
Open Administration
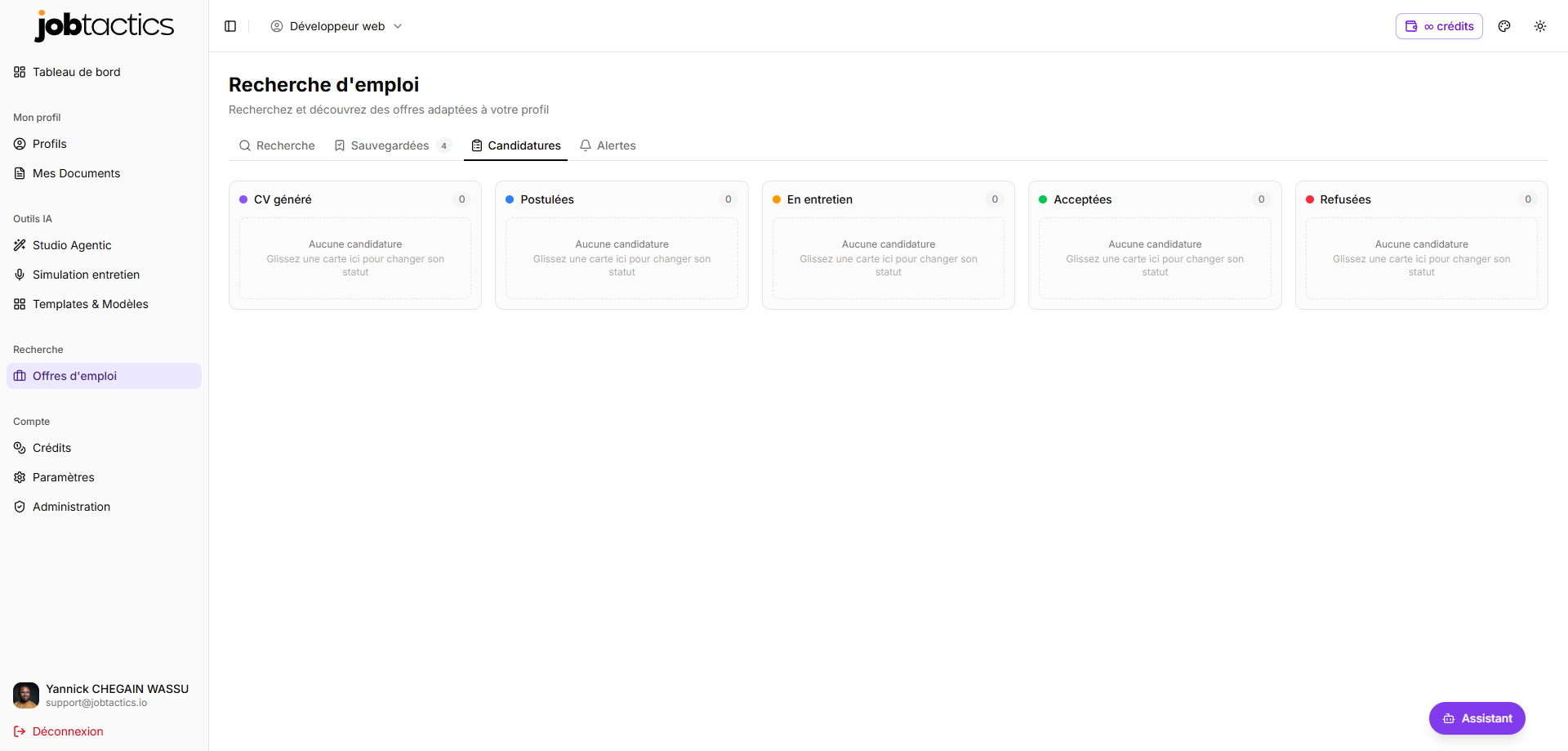pyautogui.click(x=104, y=507)
